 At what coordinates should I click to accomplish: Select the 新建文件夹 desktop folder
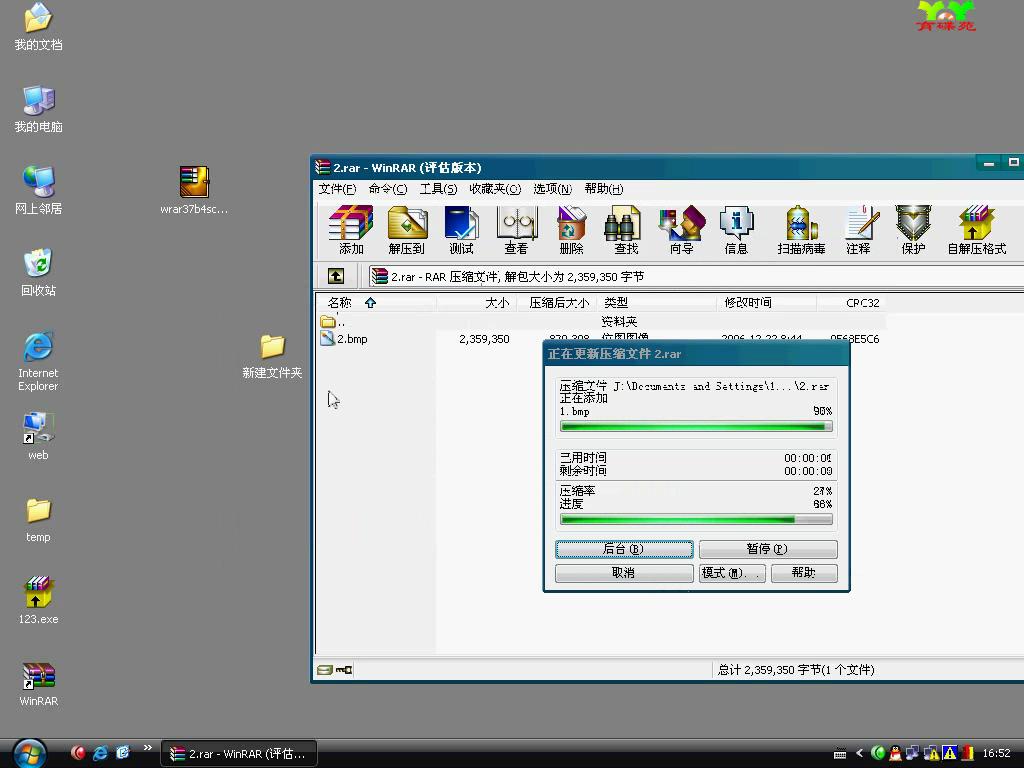[x=272, y=356]
